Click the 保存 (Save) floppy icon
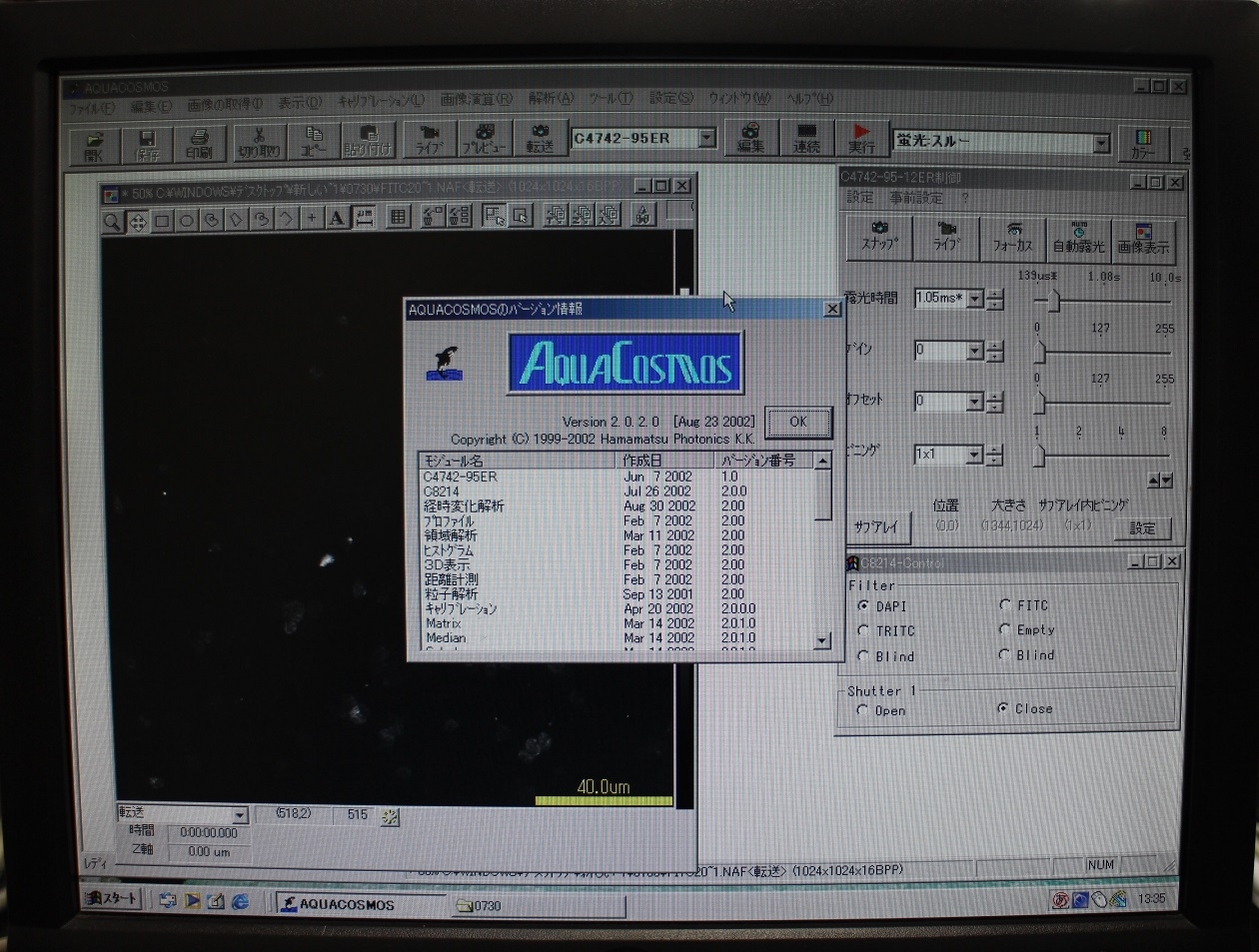The height and width of the screenshot is (952, 1259). click(147, 145)
